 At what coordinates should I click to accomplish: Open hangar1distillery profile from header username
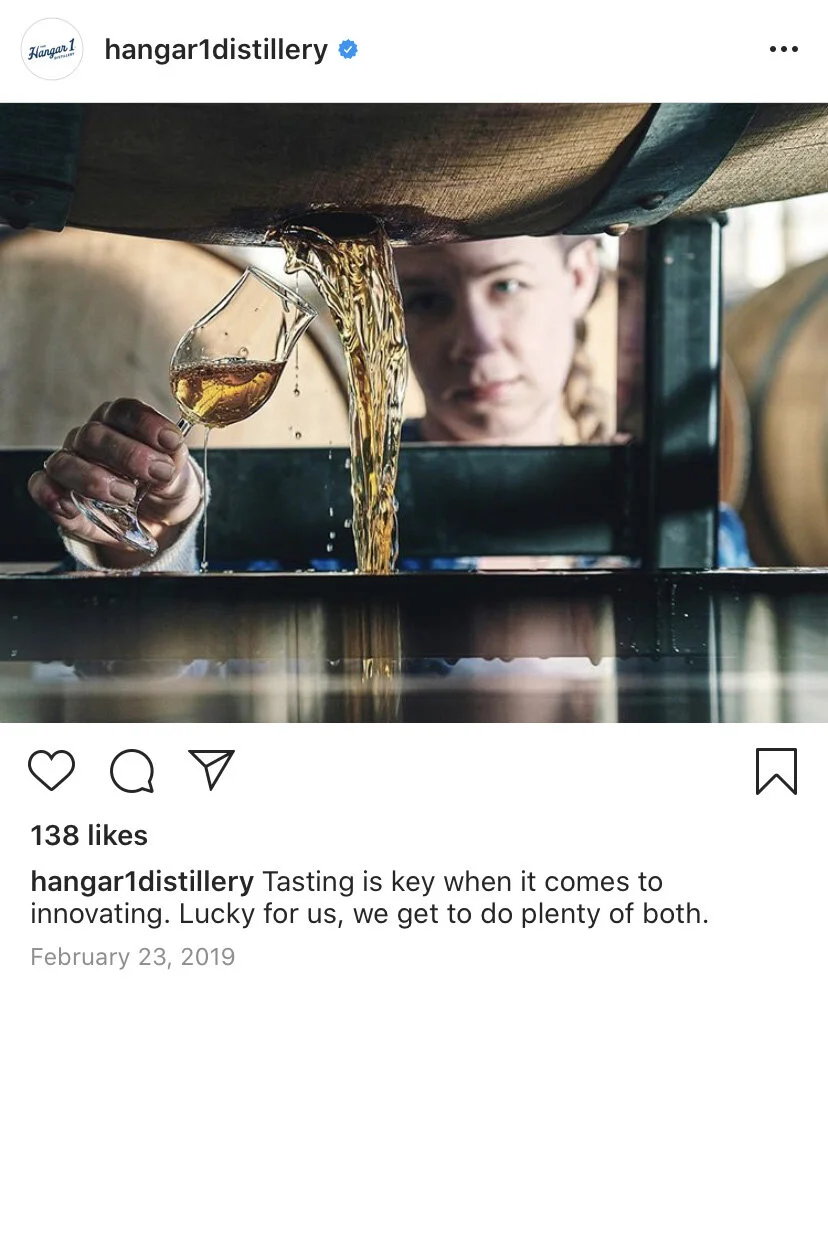(x=216, y=50)
